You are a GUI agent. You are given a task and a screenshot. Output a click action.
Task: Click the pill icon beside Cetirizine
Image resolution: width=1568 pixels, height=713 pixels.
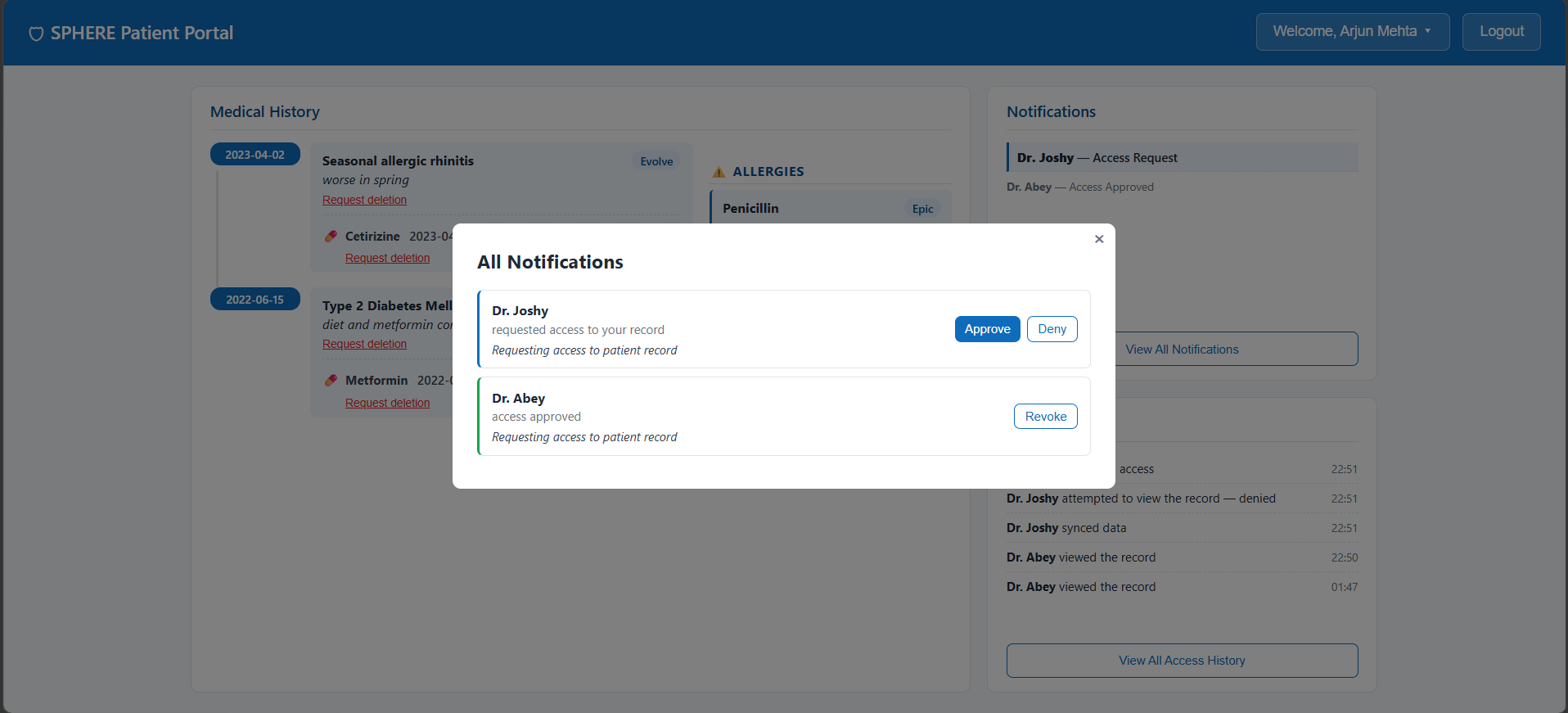[331, 236]
